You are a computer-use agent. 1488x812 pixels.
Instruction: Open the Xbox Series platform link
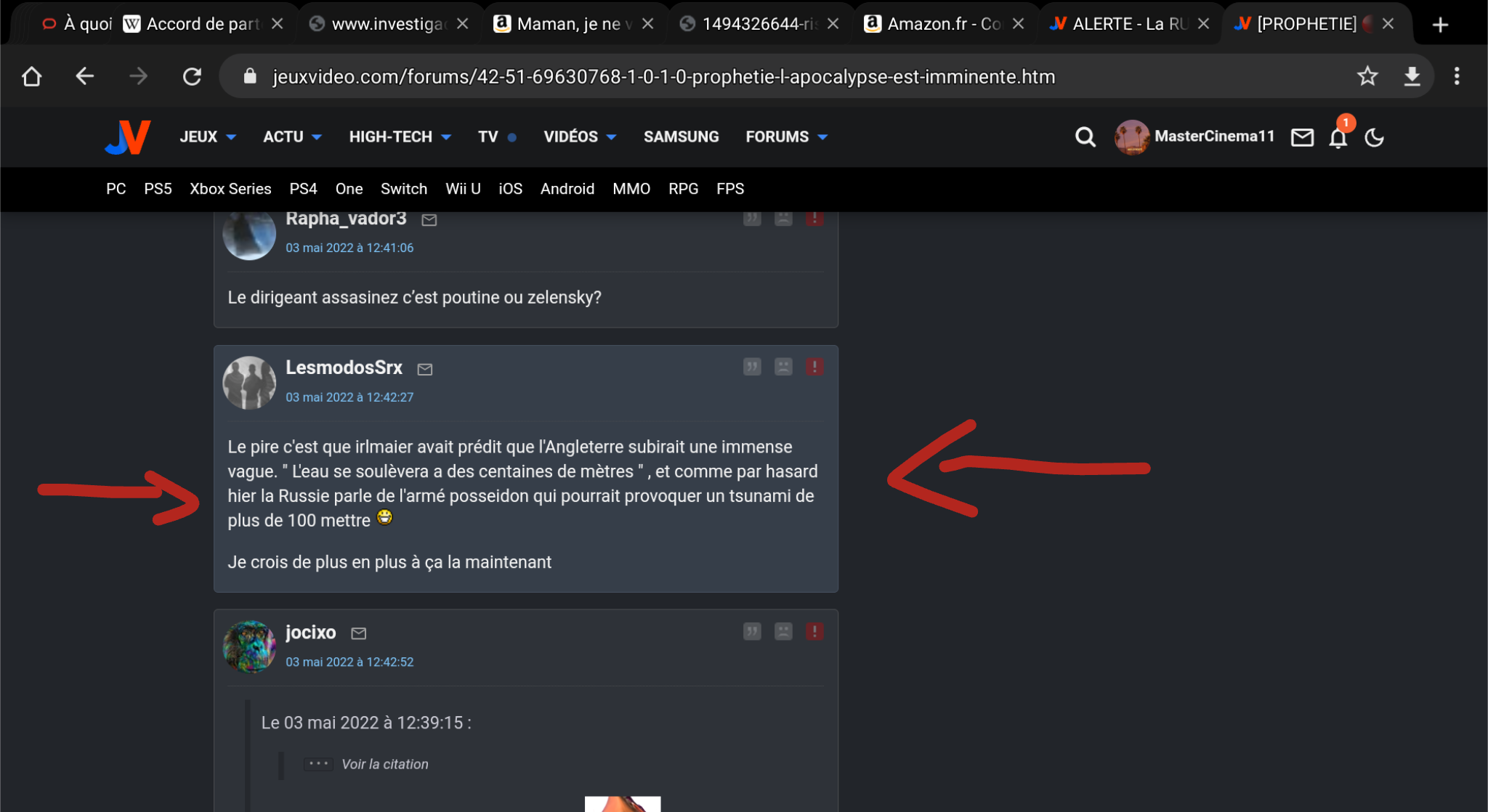(x=230, y=189)
